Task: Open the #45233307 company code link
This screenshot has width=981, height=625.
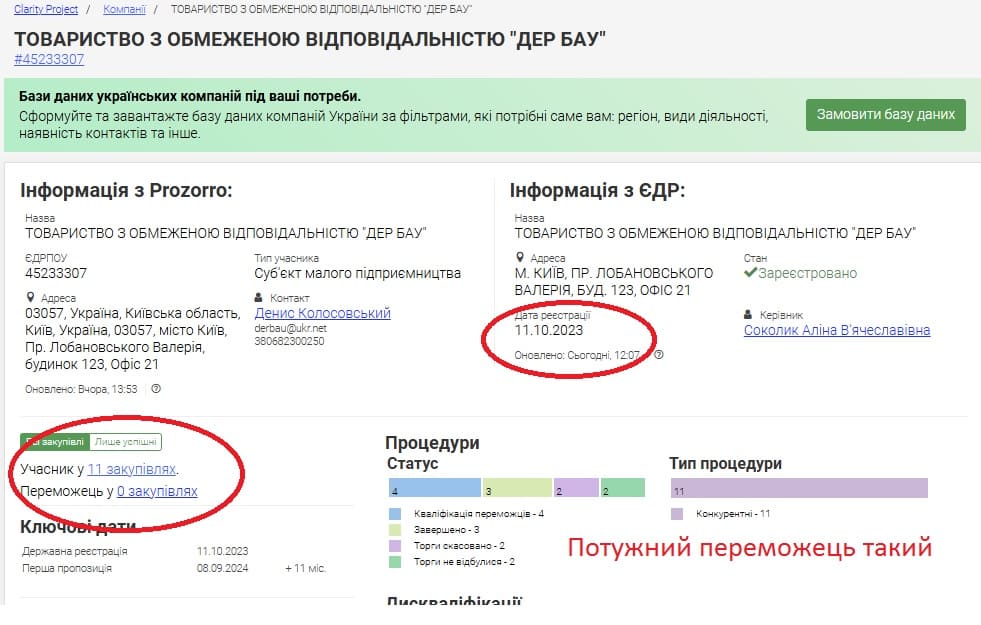Action: click(x=49, y=59)
